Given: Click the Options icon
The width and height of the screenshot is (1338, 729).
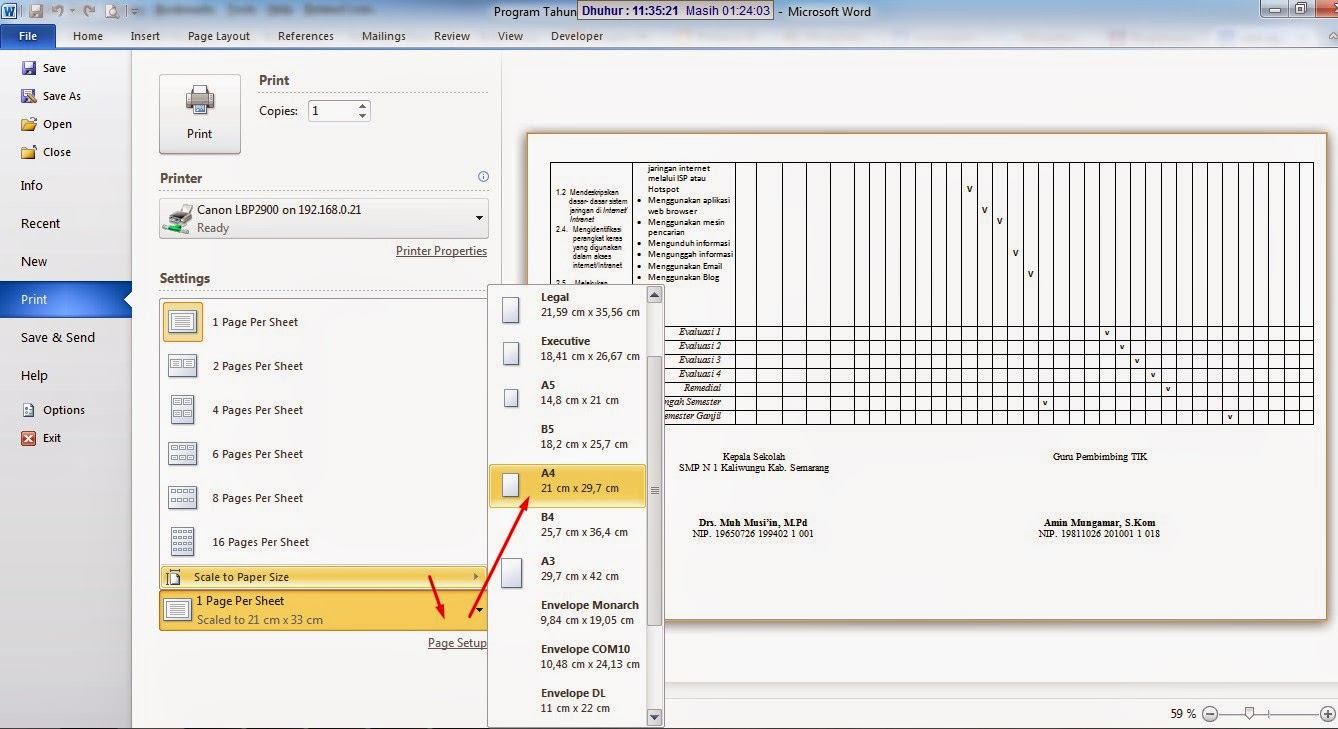Looking at the screenshot, I should [29, 410].
